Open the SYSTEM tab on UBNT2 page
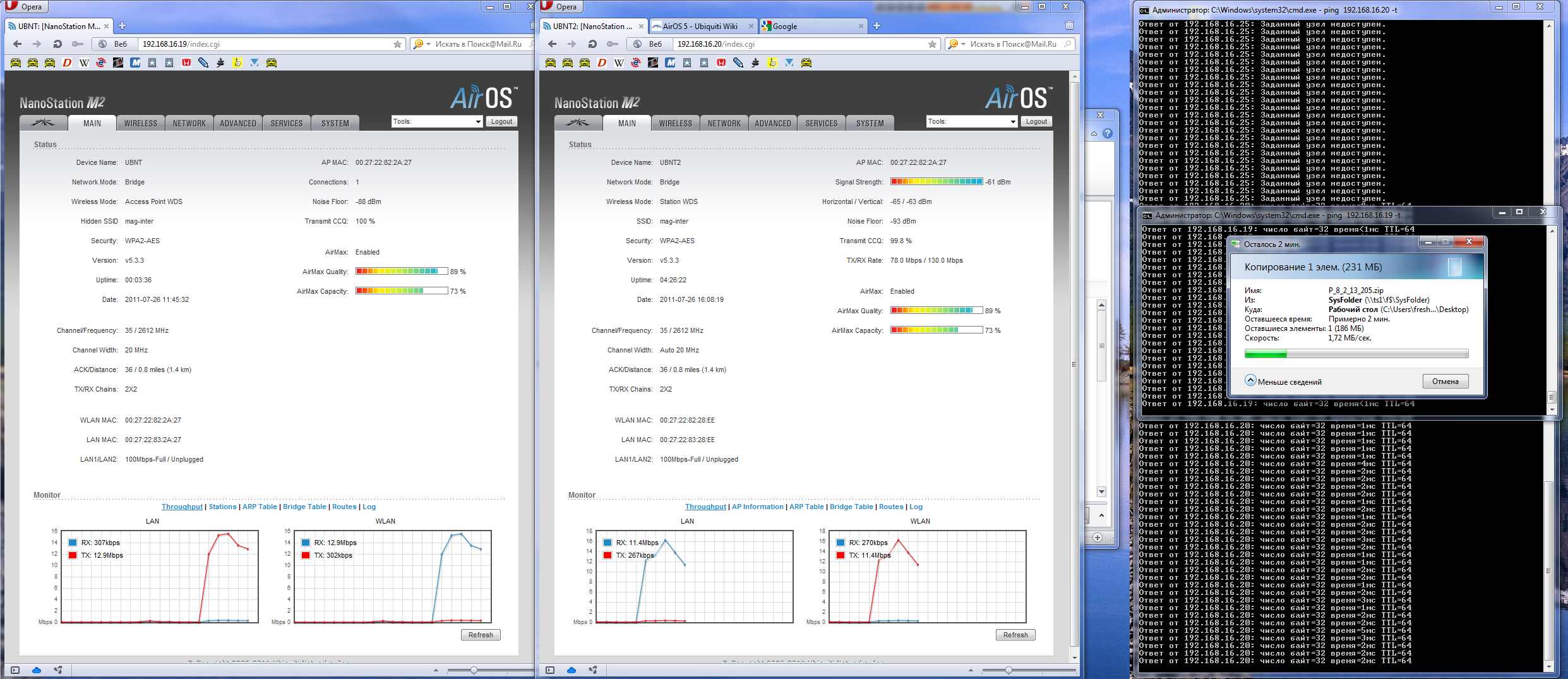 click(870, 123)
